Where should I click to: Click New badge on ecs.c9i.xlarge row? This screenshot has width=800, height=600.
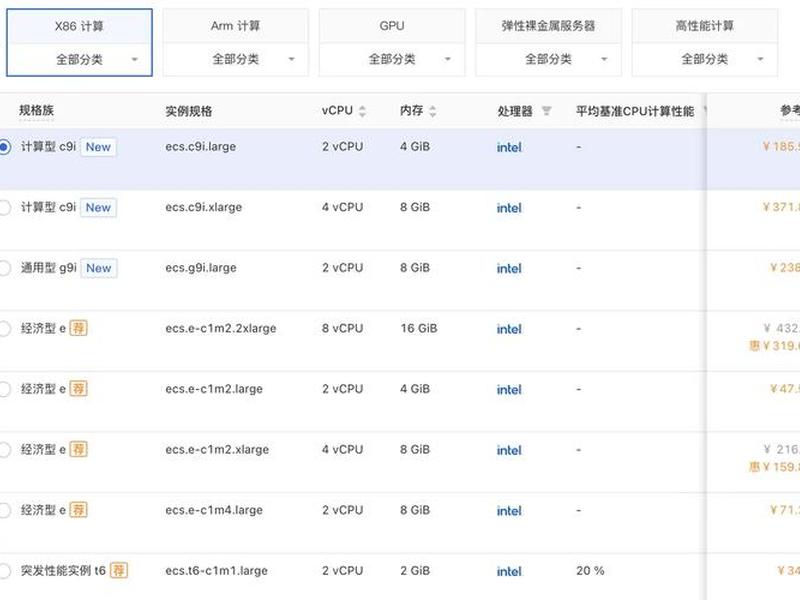coord(98,208)
